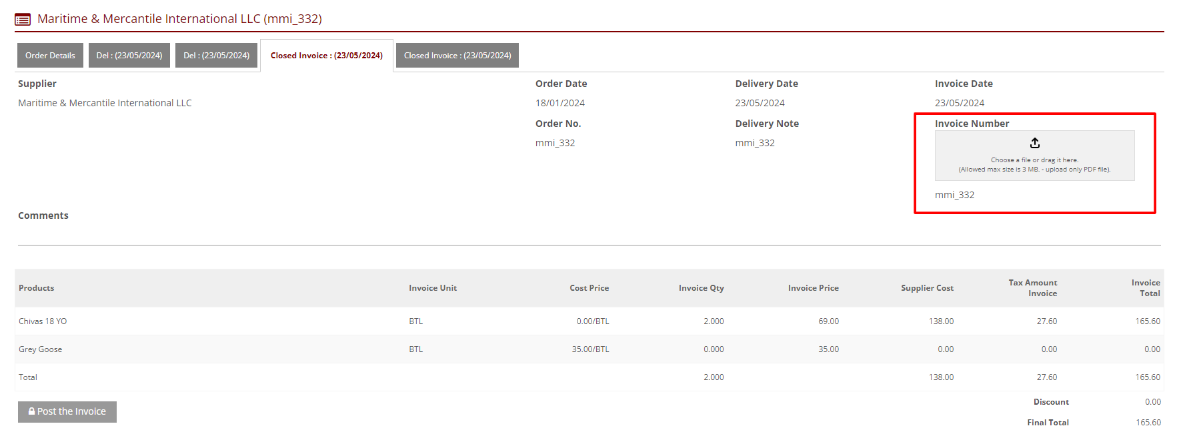The image size is (1191, 446).
Task: Click the Invoice Total column header
Action: [1145, 288]
